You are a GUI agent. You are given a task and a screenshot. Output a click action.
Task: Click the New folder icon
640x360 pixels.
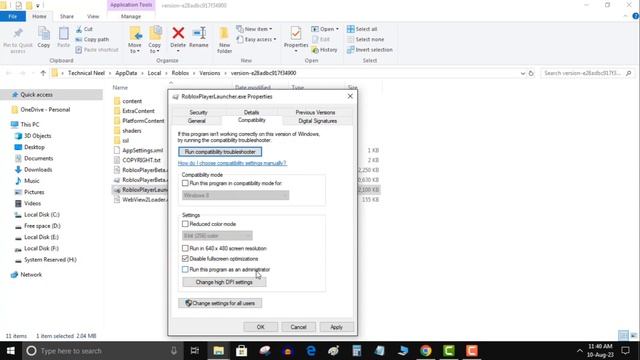224,33
